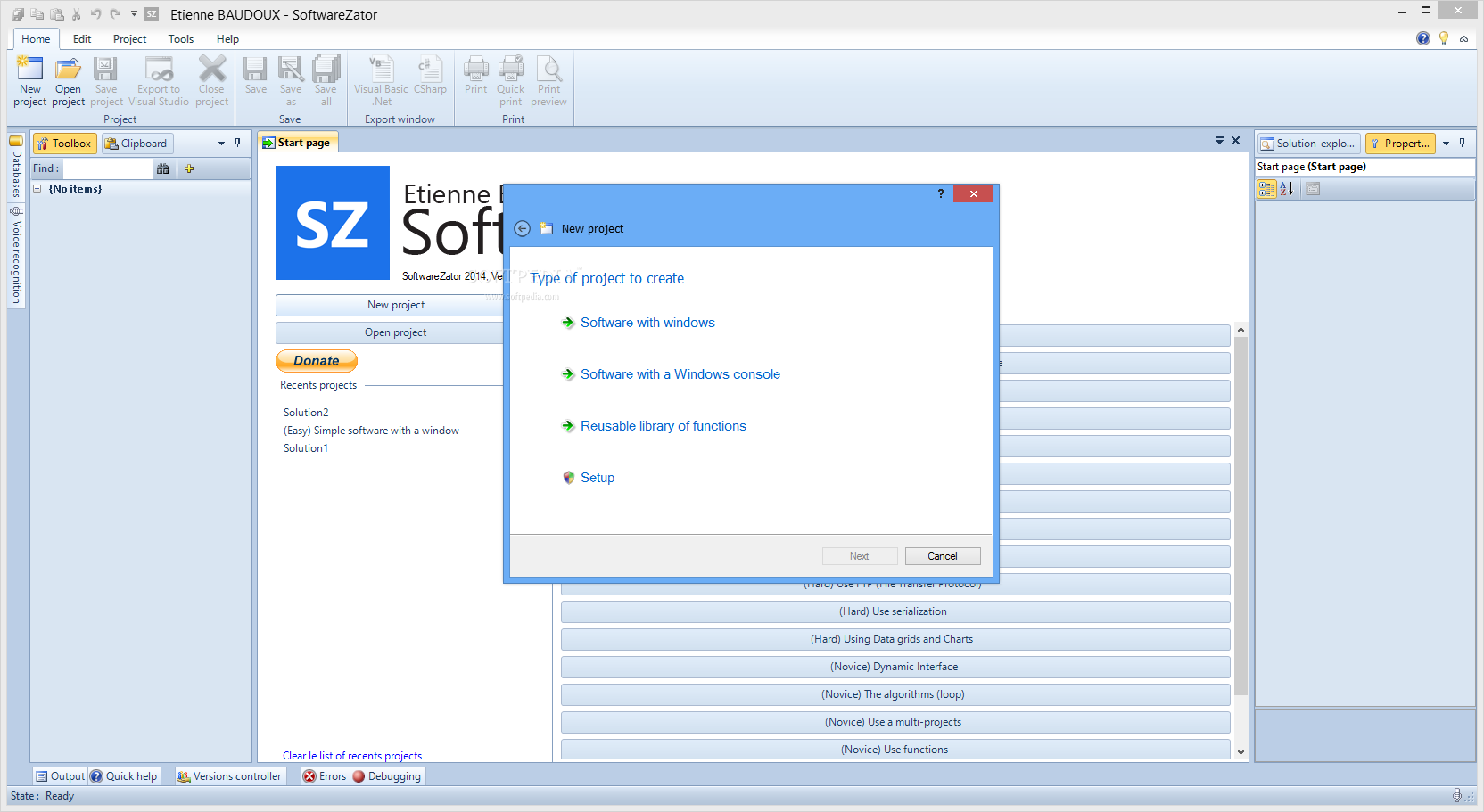Switch to the Project ribbon tab

[129, 39]
